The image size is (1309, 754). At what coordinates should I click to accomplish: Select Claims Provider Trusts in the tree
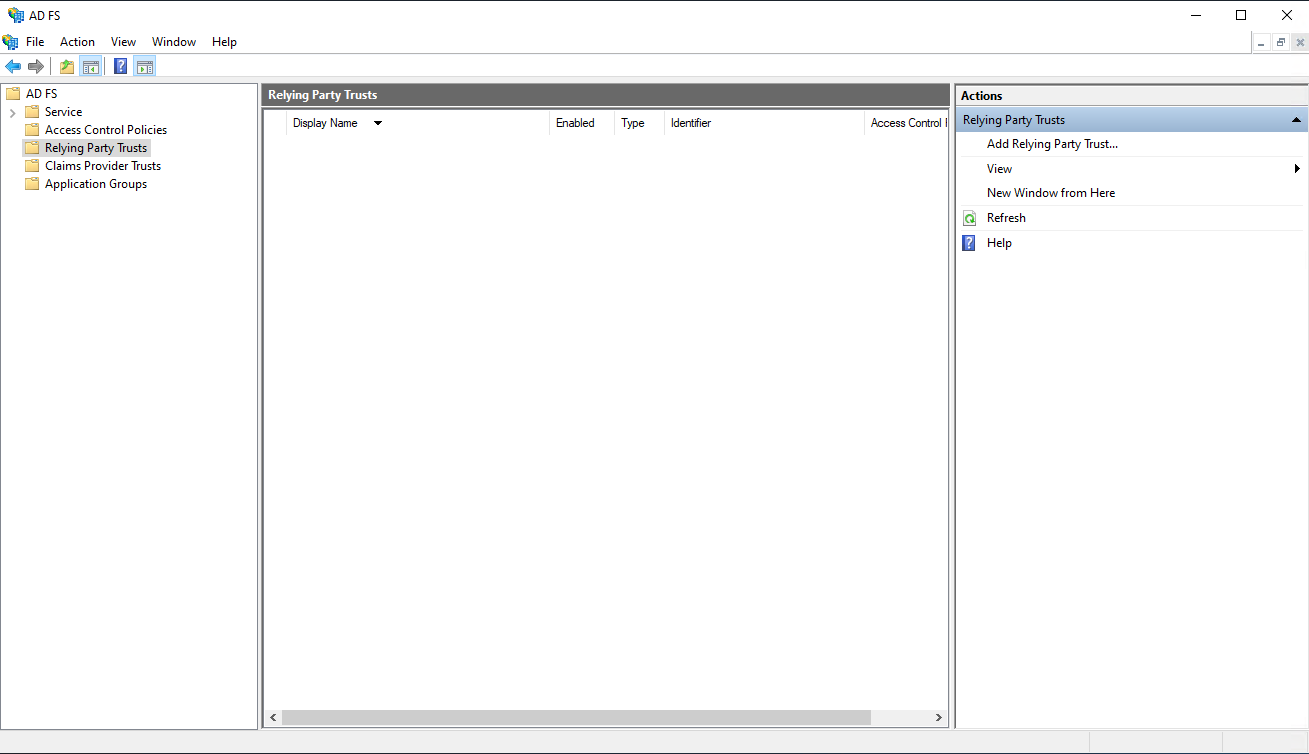tap(102, 165)
